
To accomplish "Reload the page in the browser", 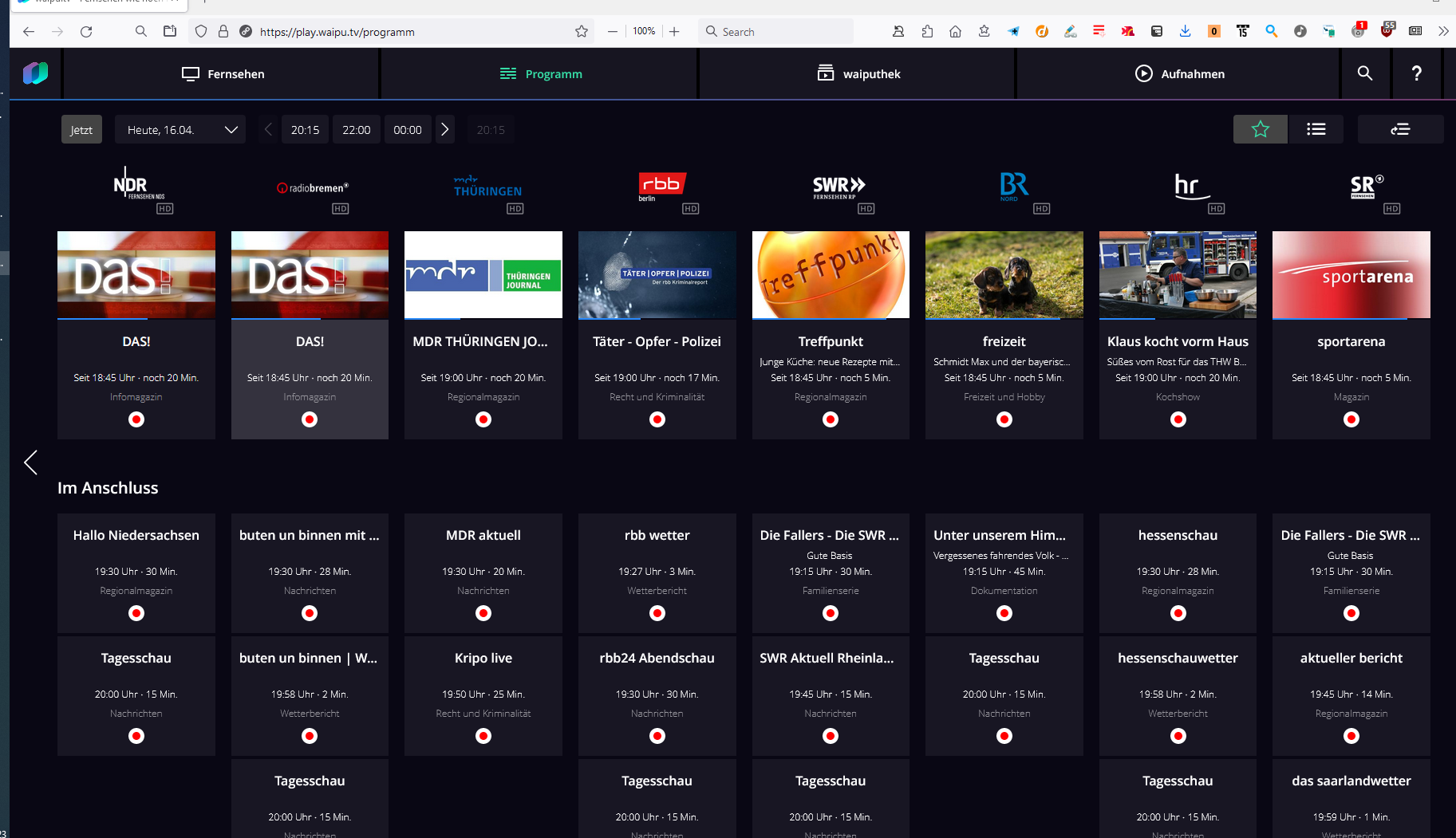I will tap(86, 32).
